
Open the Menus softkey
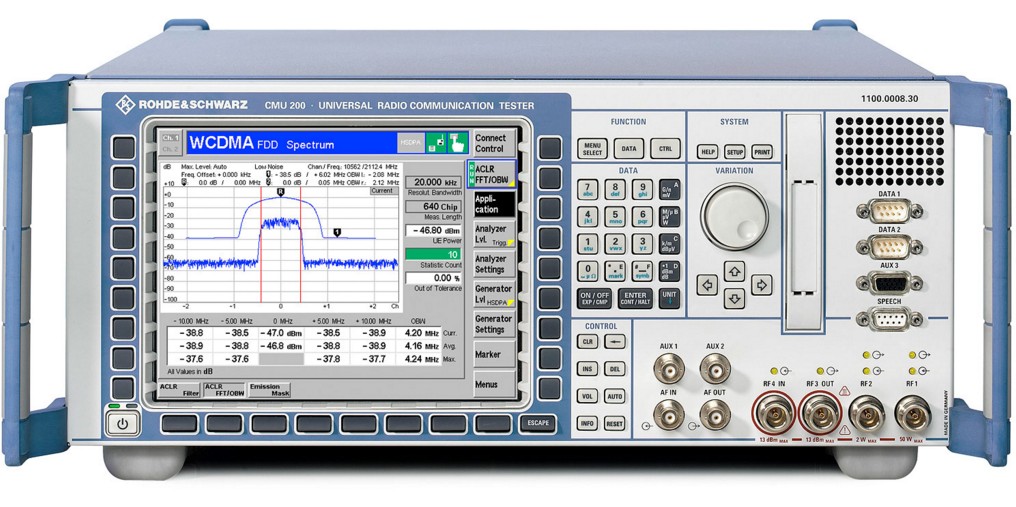(494, 384)
